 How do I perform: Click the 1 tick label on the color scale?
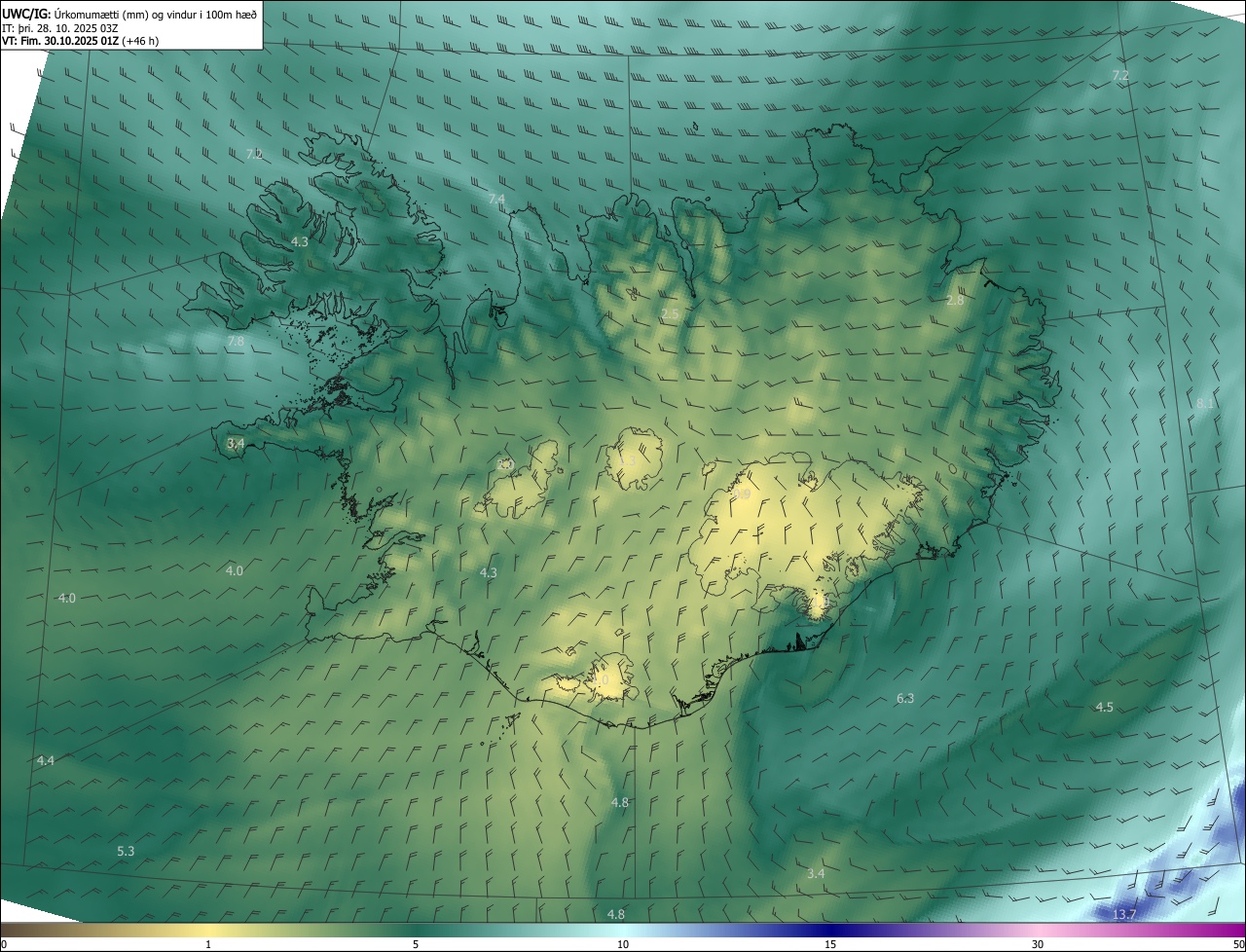208,945
